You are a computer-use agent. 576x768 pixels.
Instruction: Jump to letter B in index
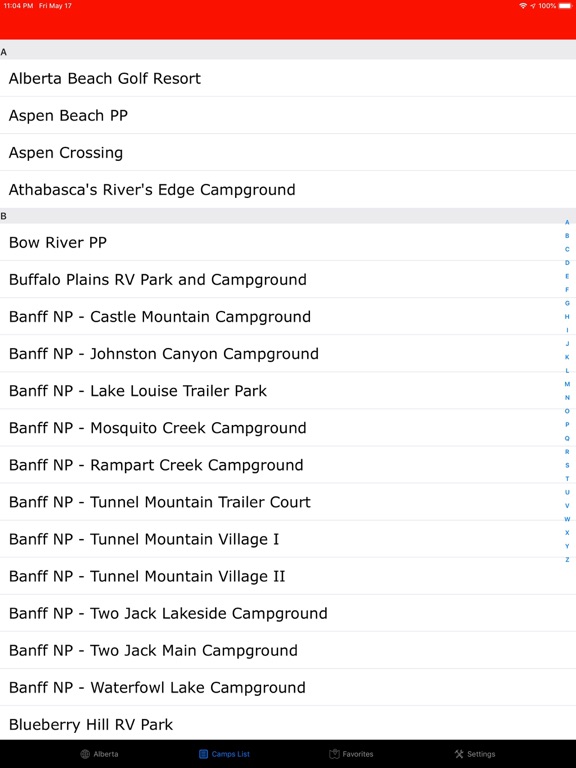coord(567,236)
